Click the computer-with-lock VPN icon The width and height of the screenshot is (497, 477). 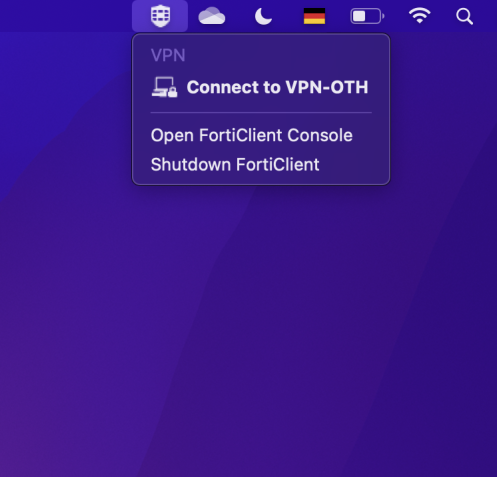164,87
